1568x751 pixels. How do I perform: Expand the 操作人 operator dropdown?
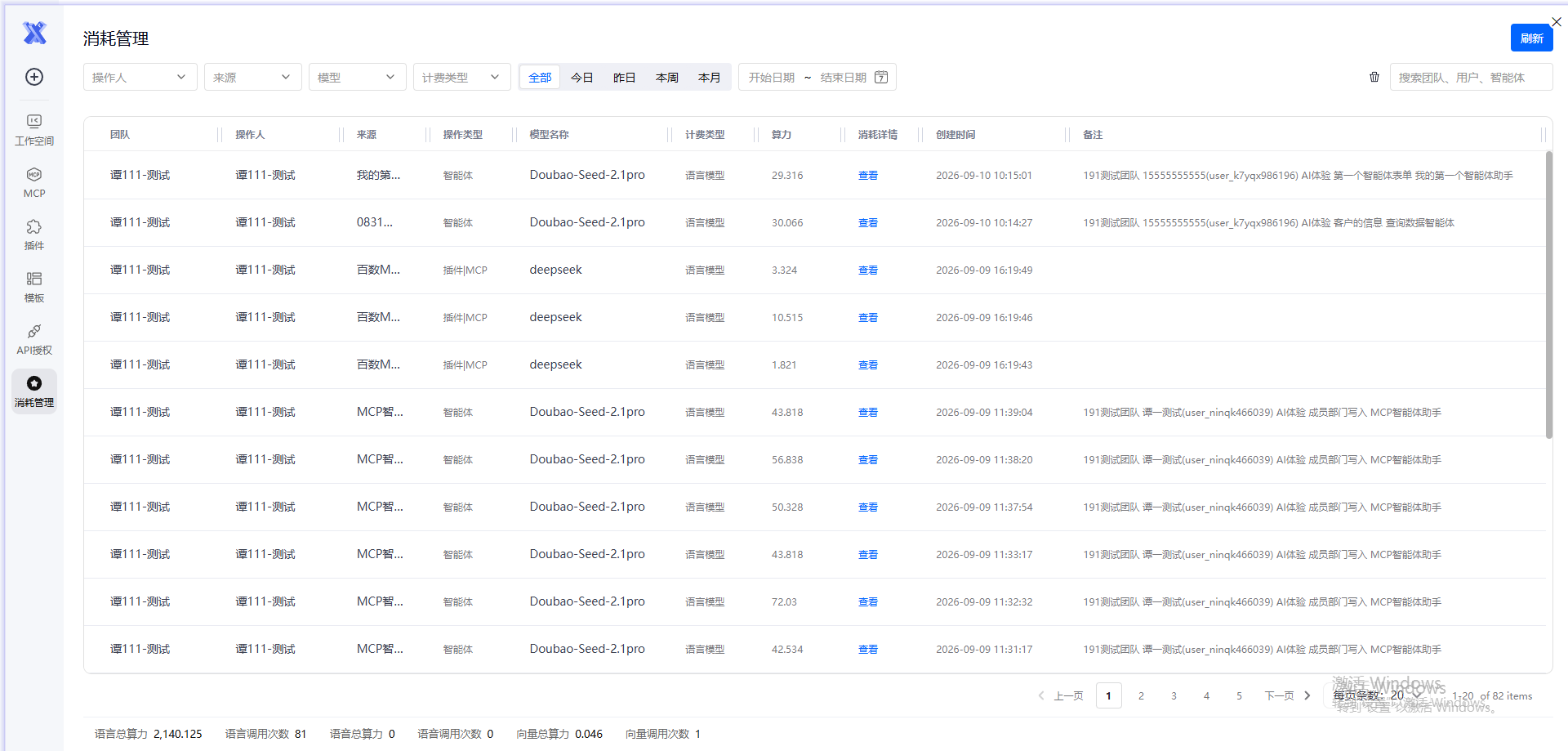click(x=140, y=77)
